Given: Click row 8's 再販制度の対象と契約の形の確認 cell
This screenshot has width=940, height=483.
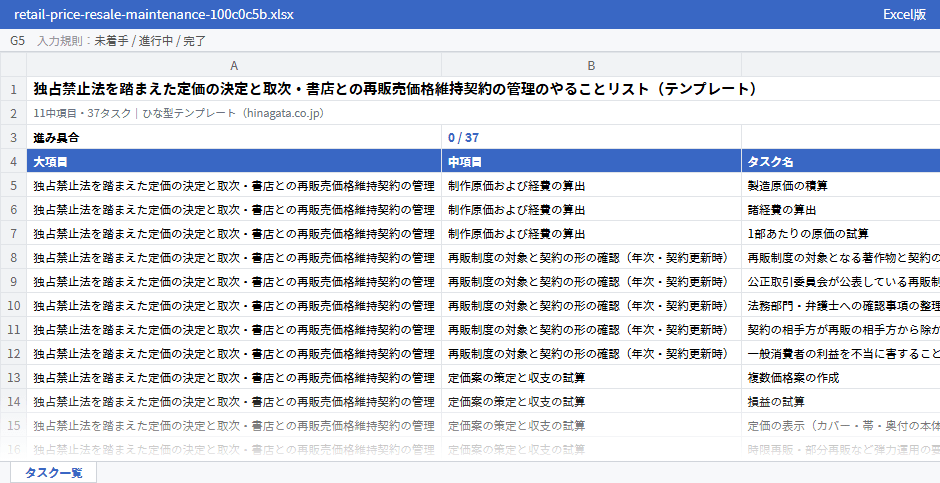Looking at the screenshot, I should click(x=591, y=258).
